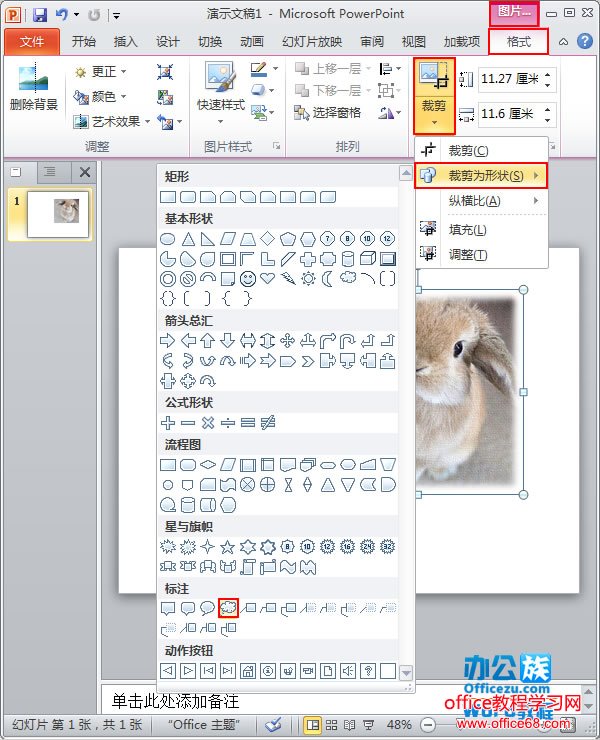
Task: Select the lightning bolt shape
Action: (x=288, y=279)
